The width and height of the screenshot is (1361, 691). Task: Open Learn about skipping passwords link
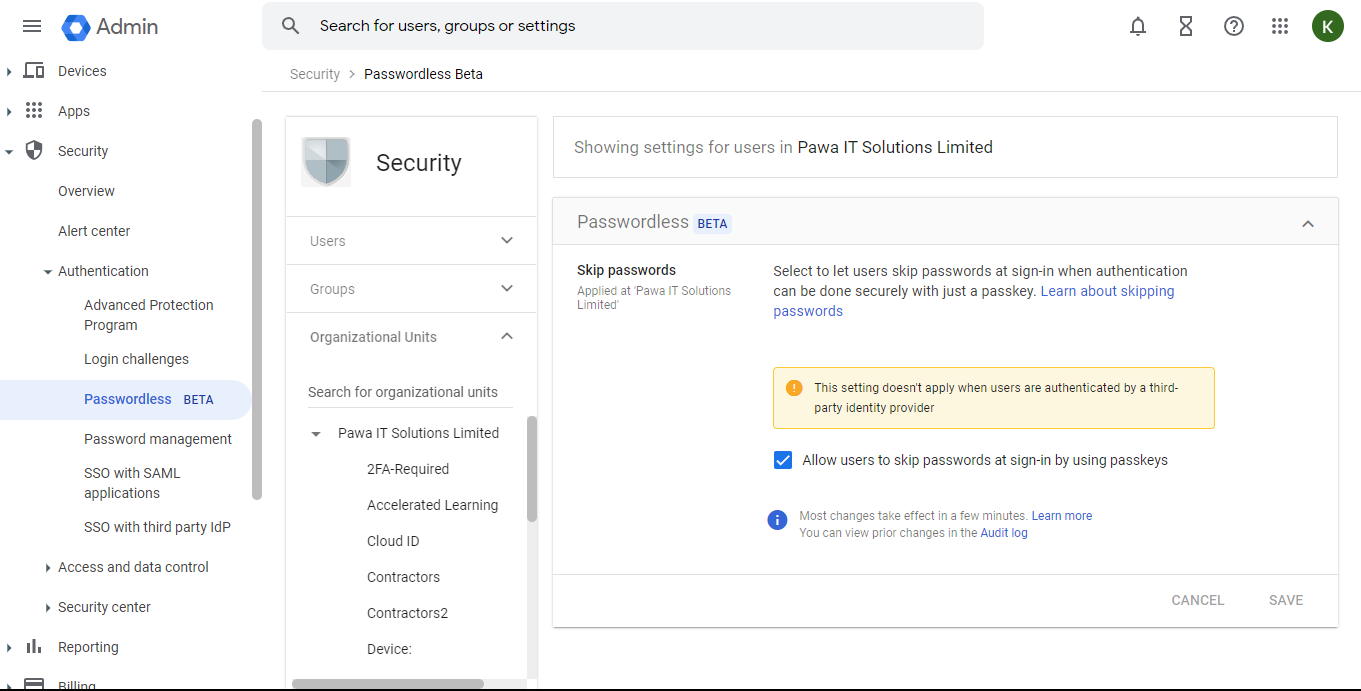click(1107, 291)
